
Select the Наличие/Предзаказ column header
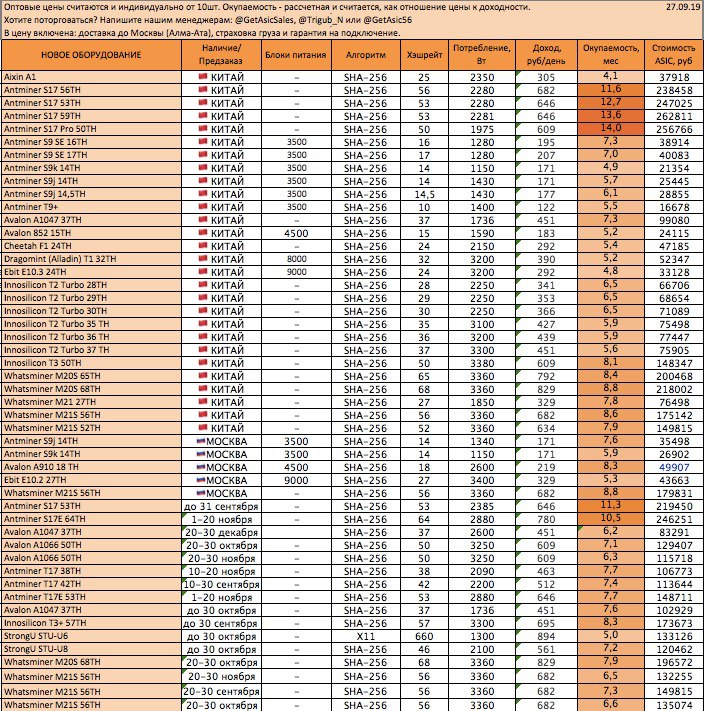point(221,55)
